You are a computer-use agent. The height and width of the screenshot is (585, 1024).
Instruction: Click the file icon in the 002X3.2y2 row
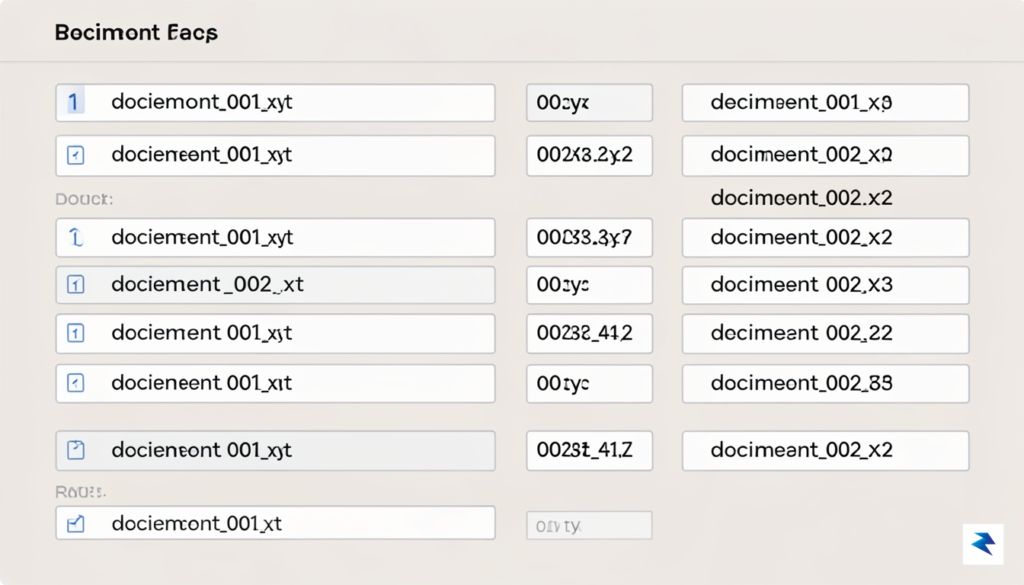(76, 155)
